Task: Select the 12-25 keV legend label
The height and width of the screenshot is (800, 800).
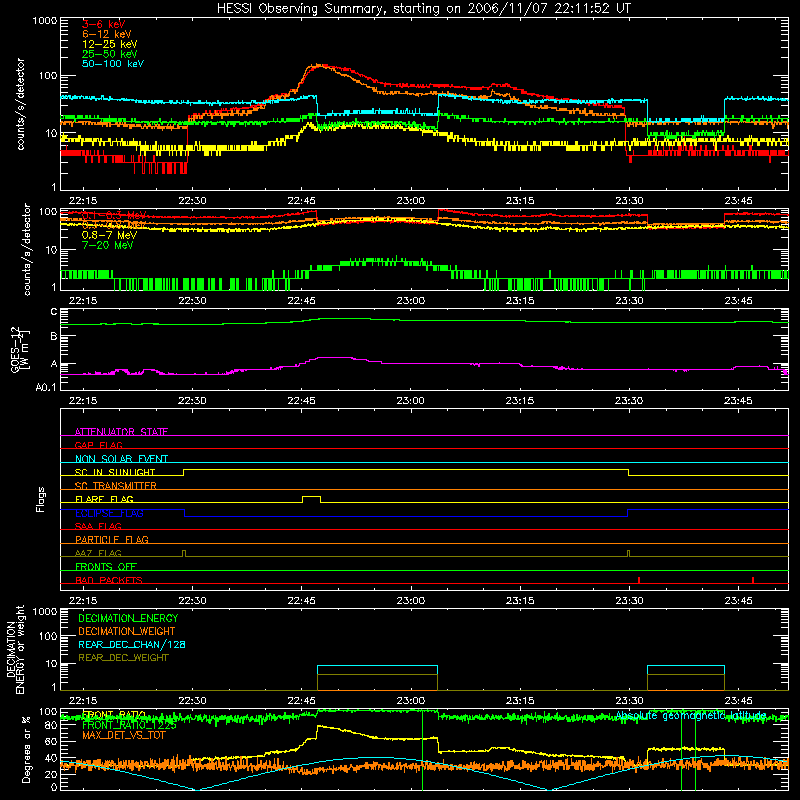Action: click(110, 44)
